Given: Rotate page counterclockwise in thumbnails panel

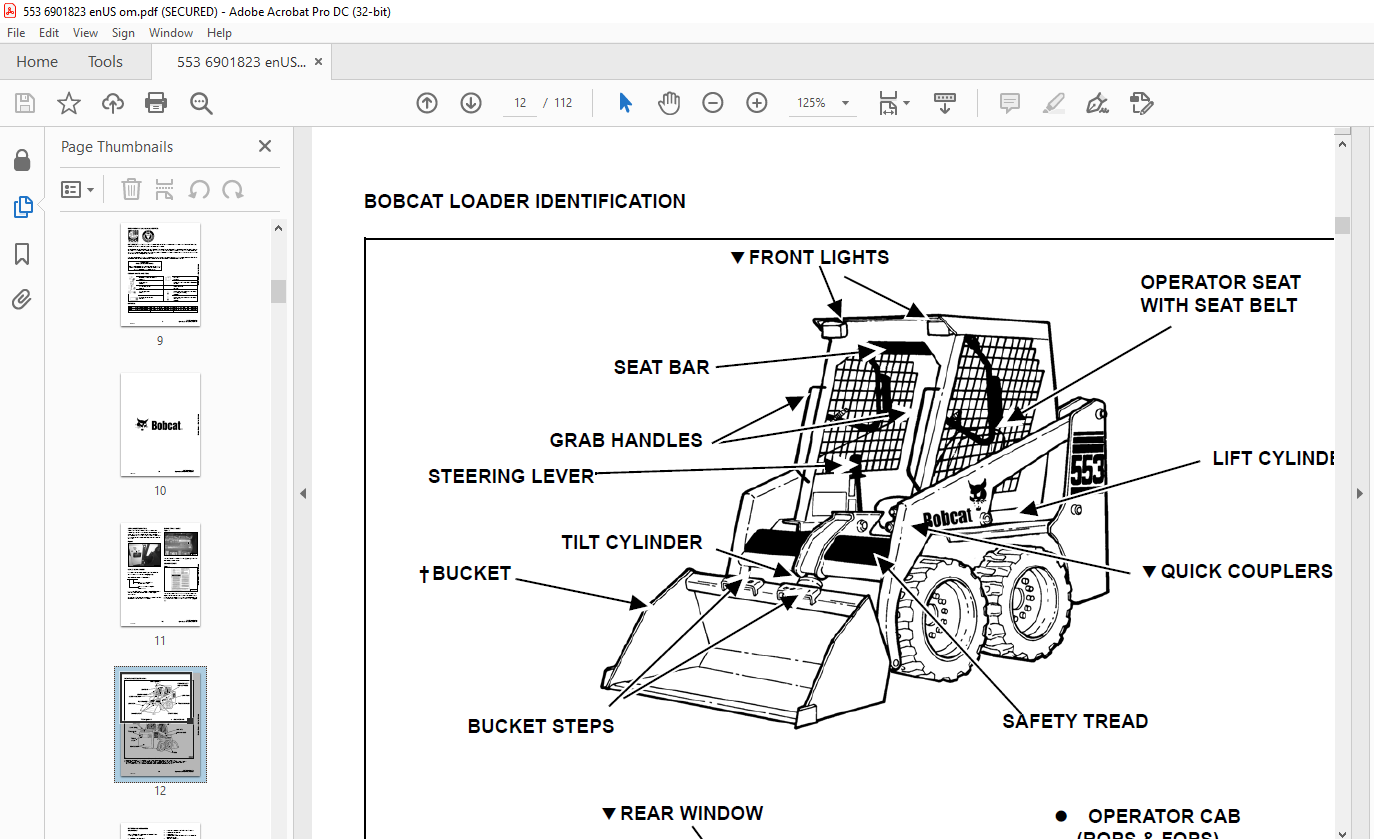Looking at the screenshot, I should point(199,189).
